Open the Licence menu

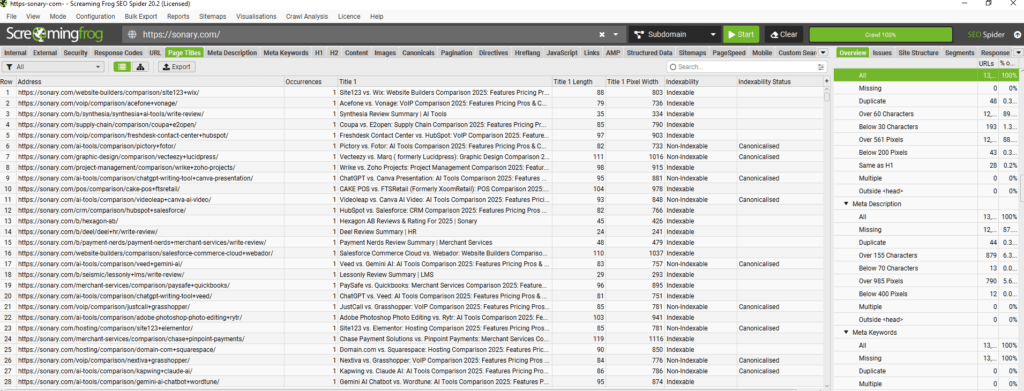pos(349,16)
